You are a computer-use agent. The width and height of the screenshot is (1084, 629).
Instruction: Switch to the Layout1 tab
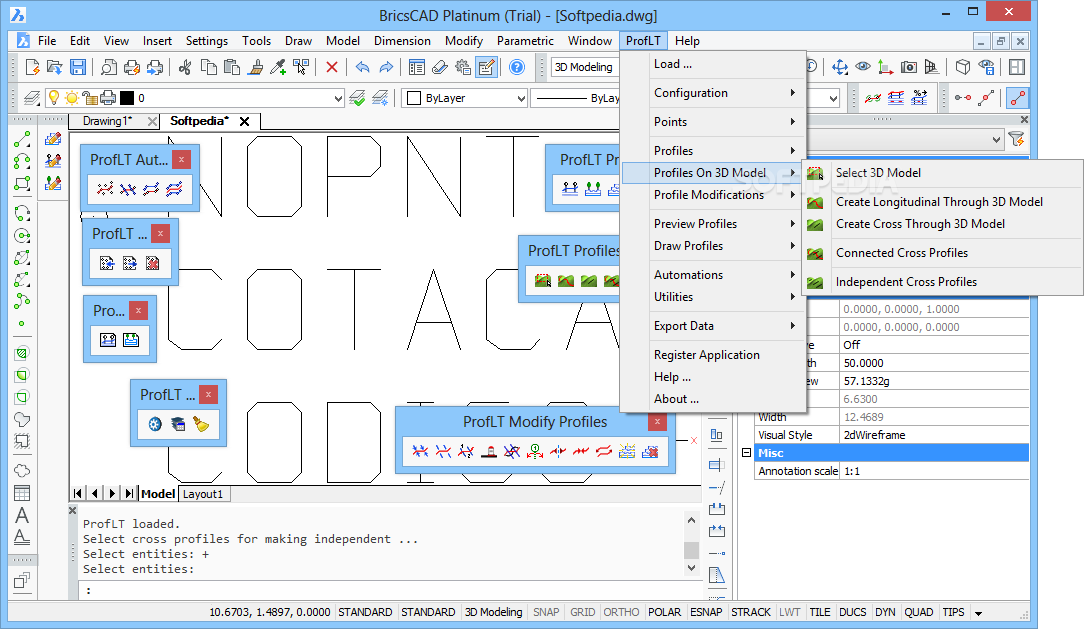click(x=203, y=494)
